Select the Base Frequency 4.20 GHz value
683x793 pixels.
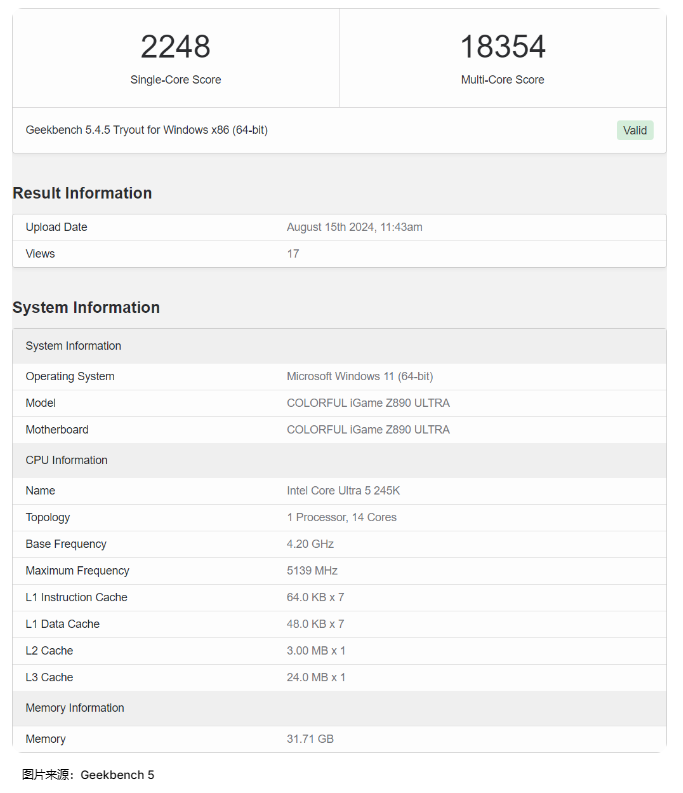coord(310,544)
